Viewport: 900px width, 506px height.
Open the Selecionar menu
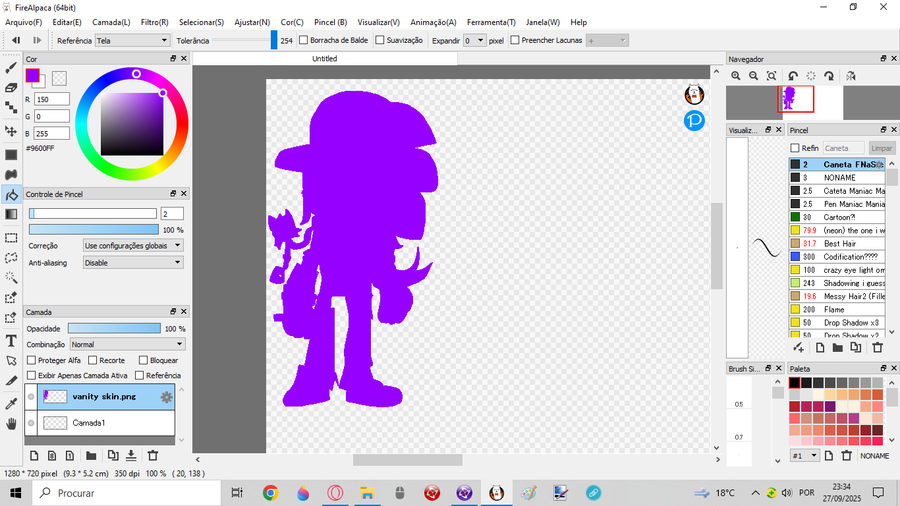point(201,22)
